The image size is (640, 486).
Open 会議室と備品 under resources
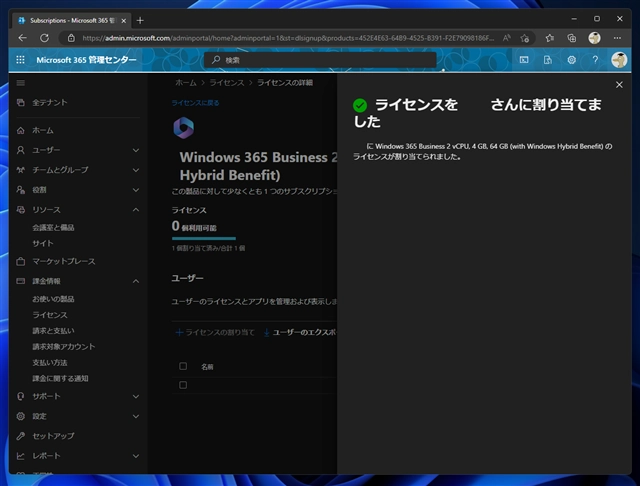(53, 227)
